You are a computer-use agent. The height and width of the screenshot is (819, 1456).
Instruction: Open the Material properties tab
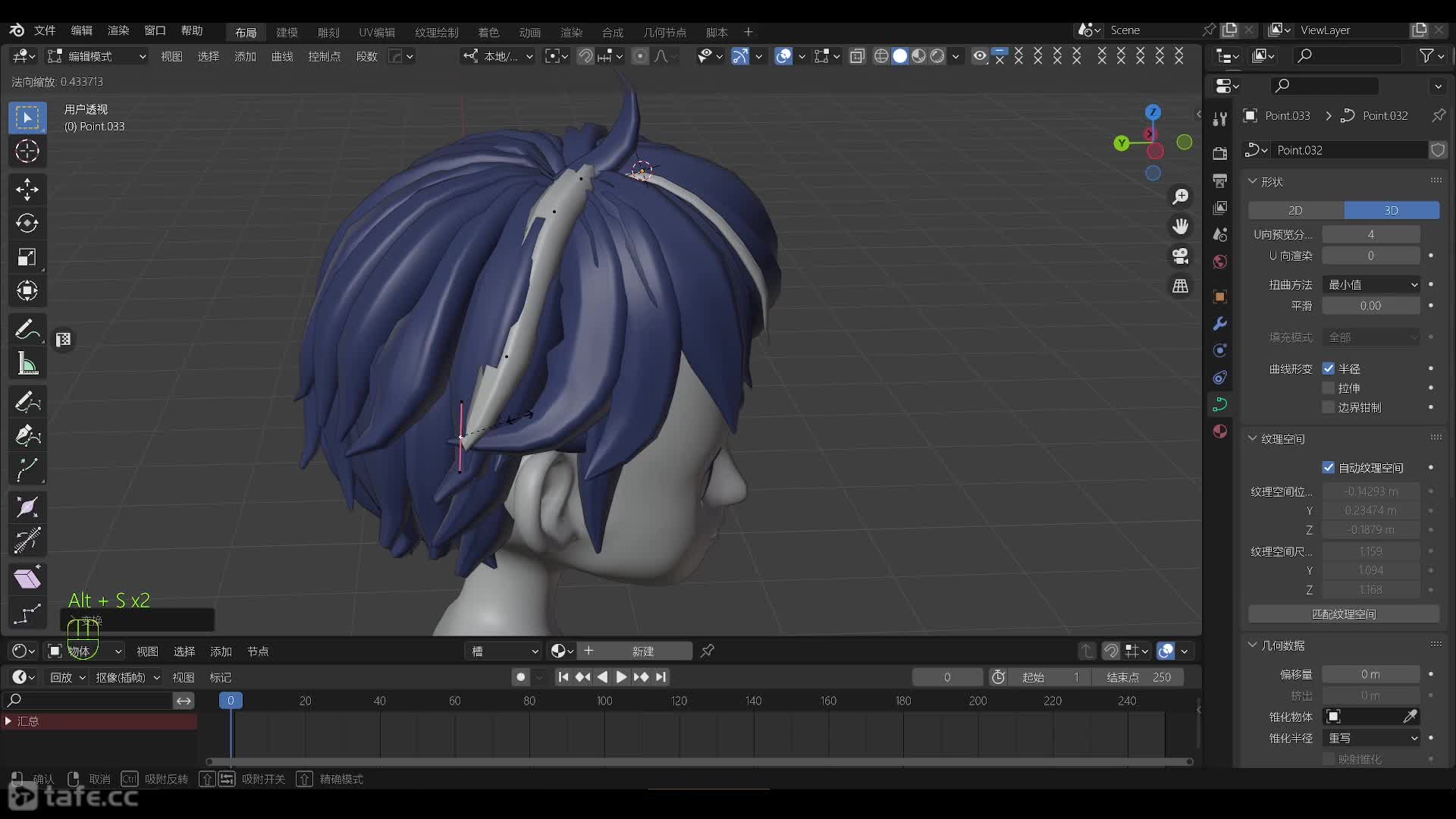[x=1220, y=431]
